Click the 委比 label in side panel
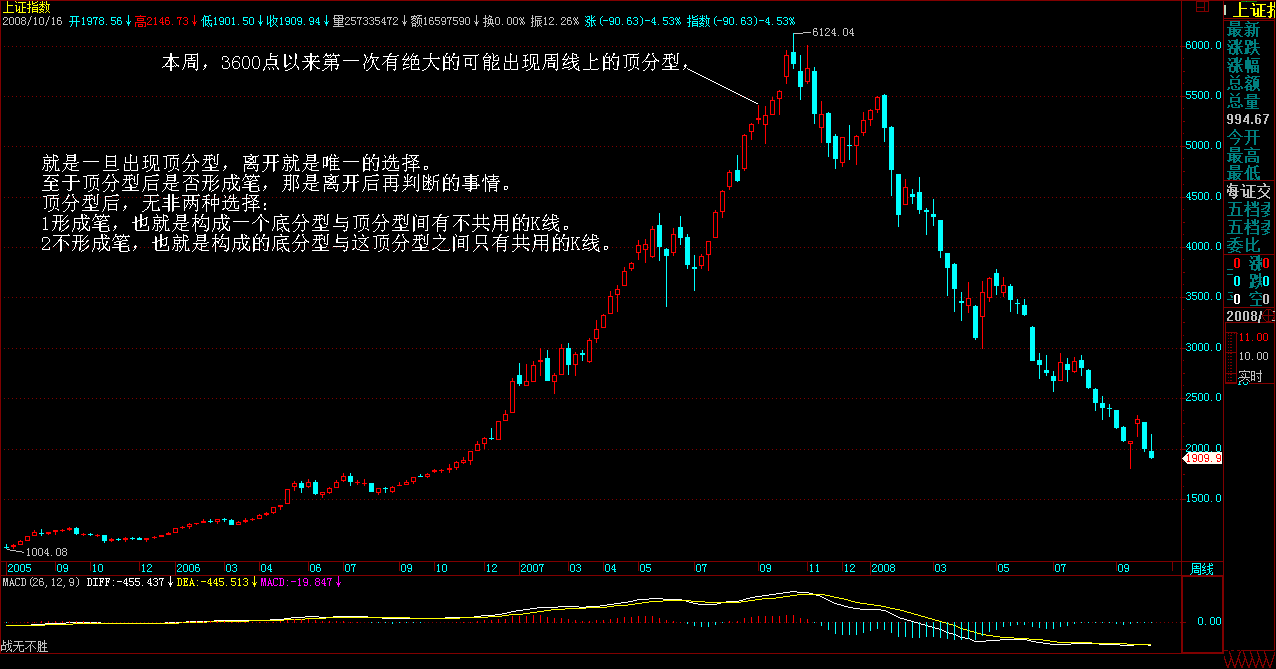 [1244, 245]
